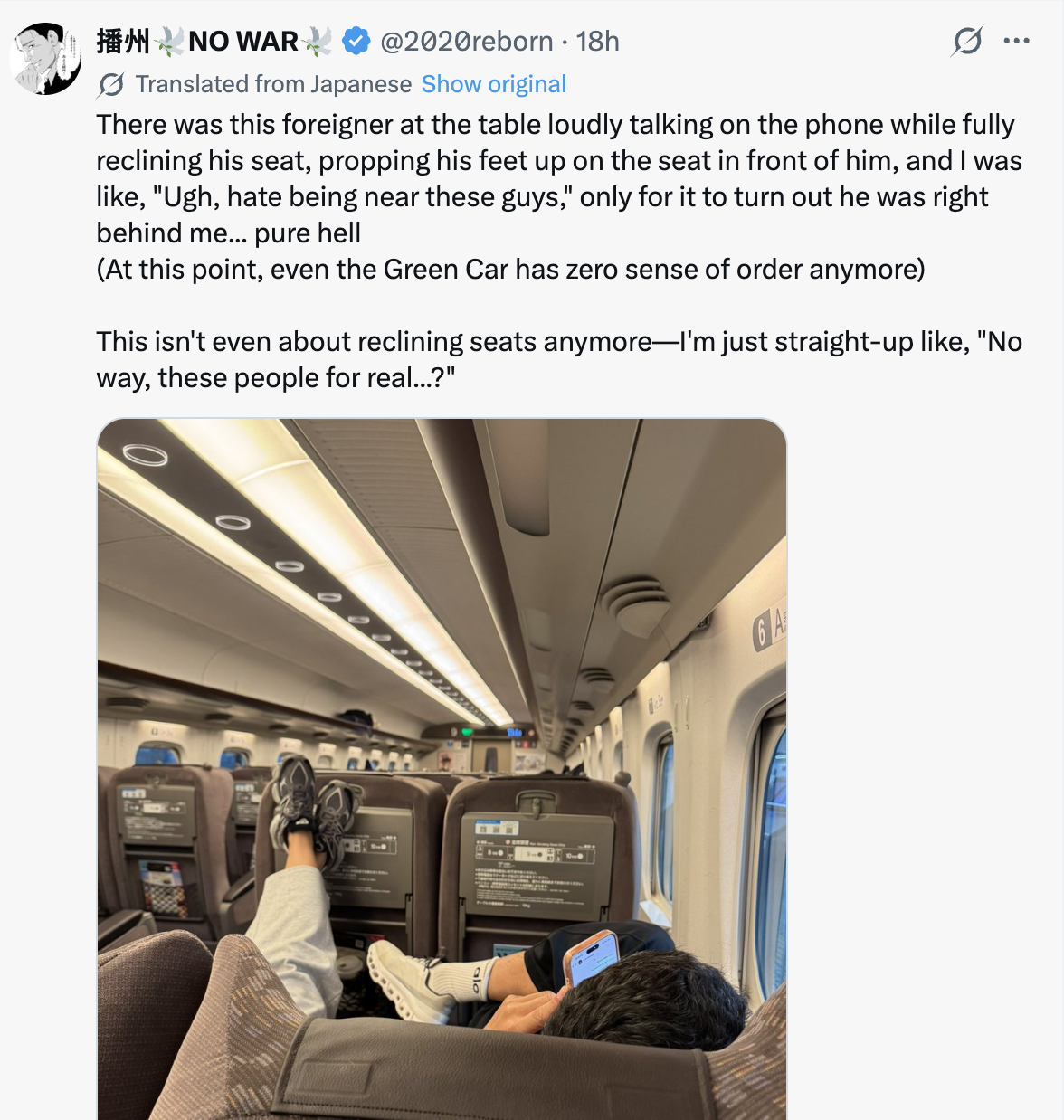
Task: Click the dove emoji after NO WAR
Action: pos(317,41)
